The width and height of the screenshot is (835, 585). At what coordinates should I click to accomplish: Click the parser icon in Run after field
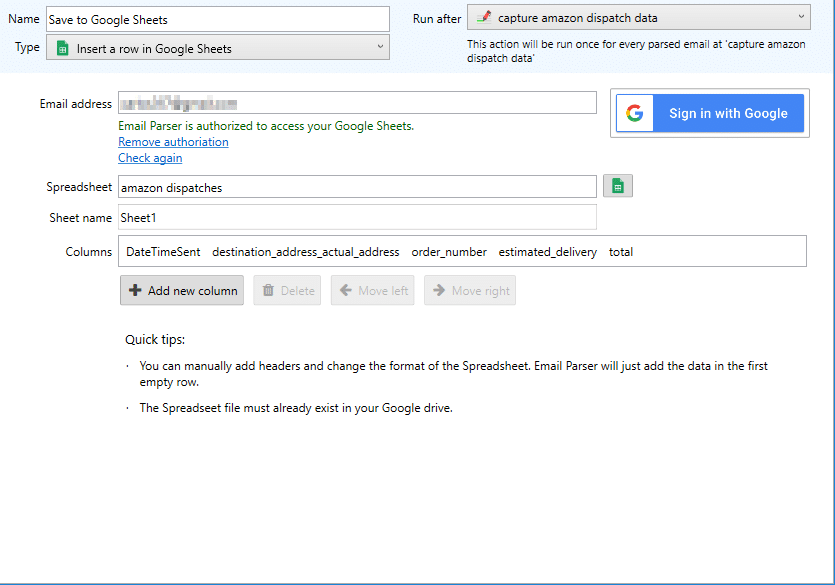(x=484, y=18)
